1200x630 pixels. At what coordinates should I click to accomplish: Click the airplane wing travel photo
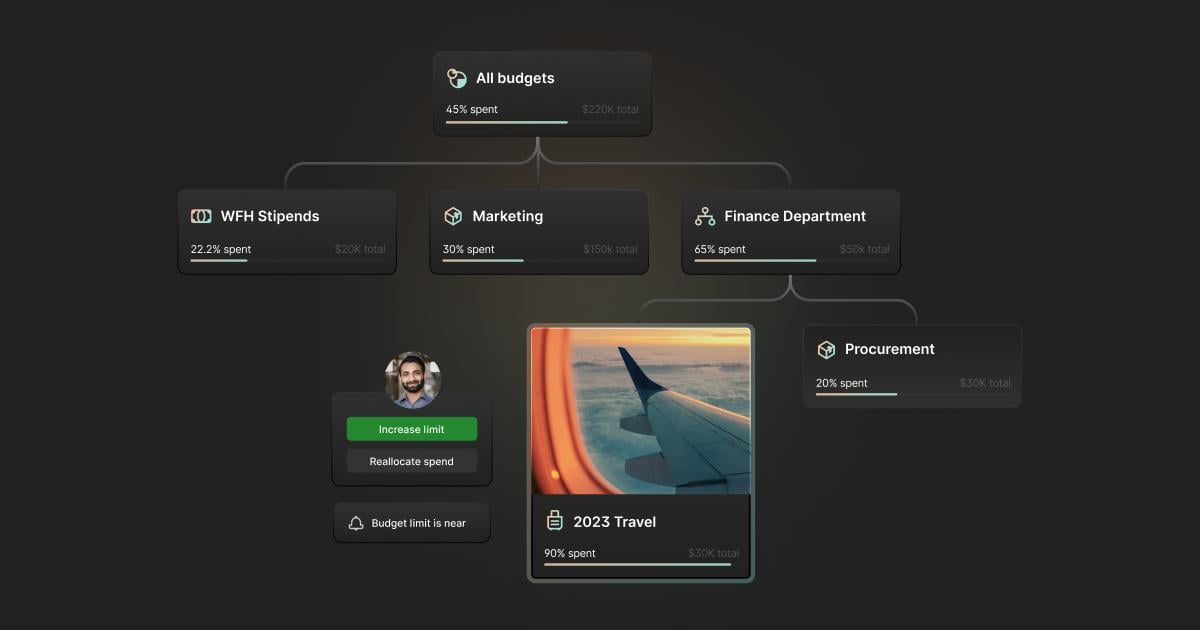point(640,410)
